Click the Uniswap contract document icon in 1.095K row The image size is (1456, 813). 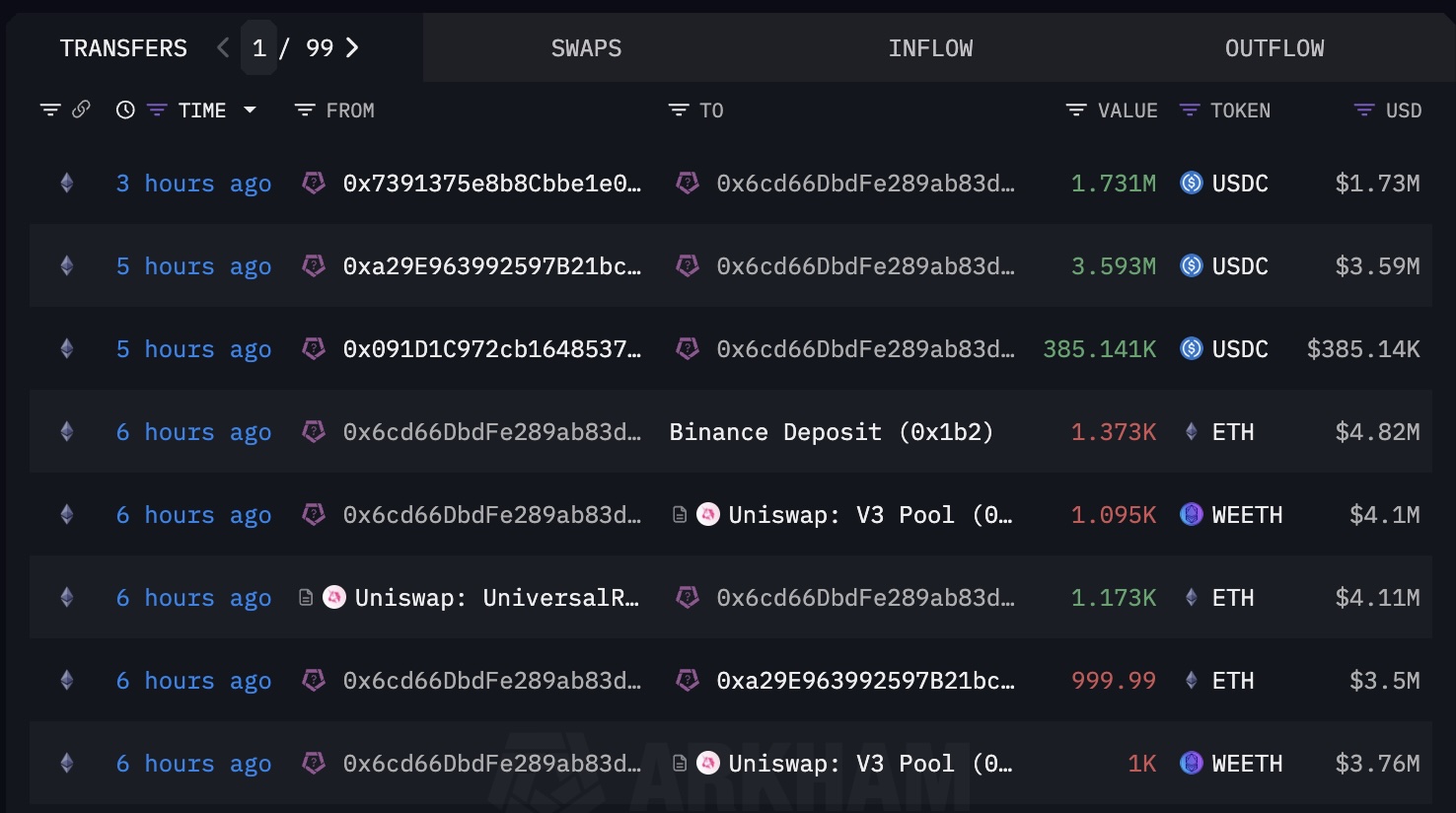680,514
